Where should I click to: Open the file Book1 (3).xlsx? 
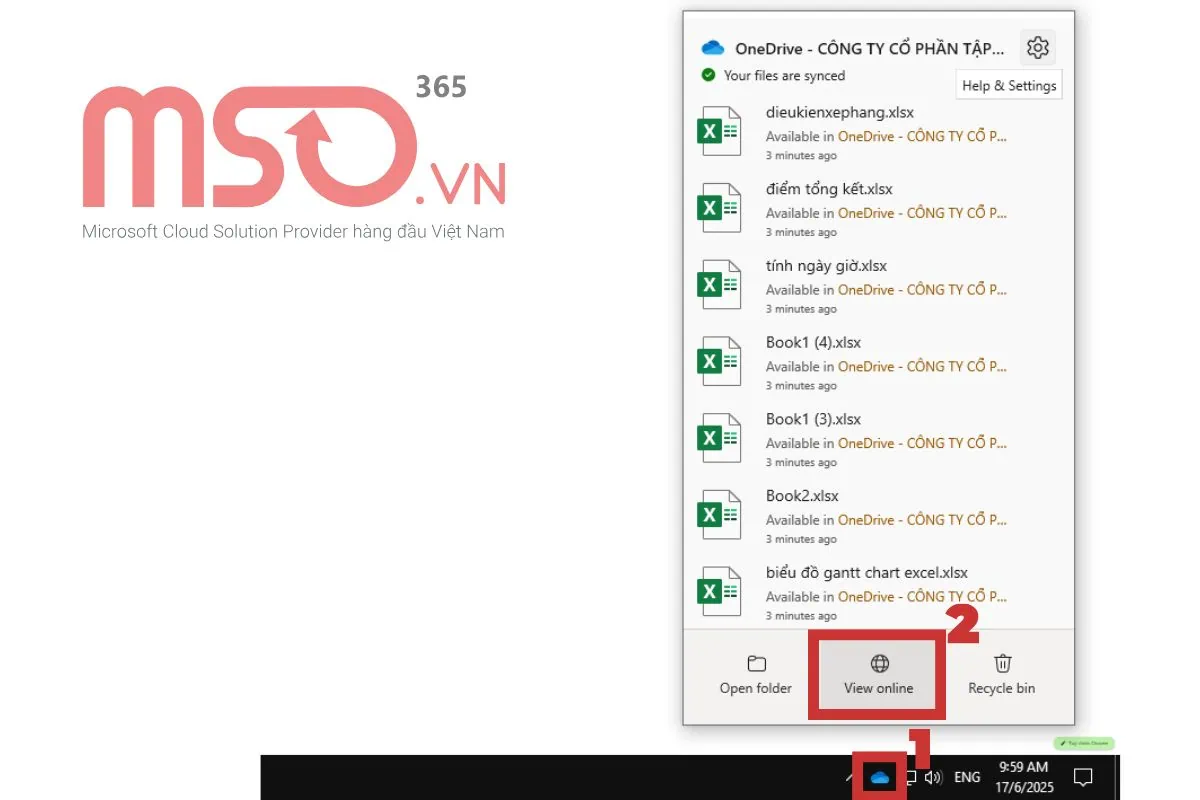(813, 419)
